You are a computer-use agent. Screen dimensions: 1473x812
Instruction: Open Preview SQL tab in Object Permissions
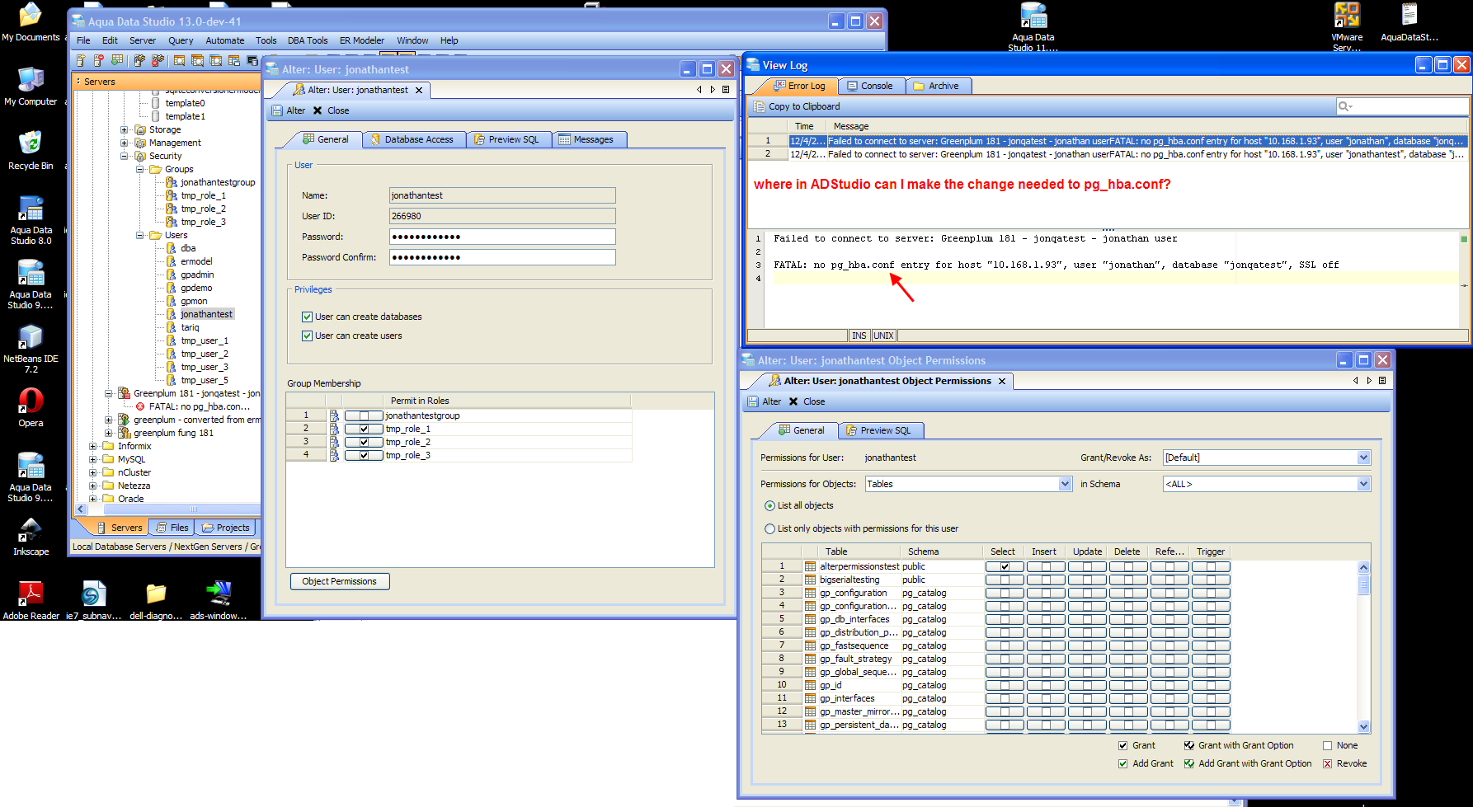[x=880, y=430]
